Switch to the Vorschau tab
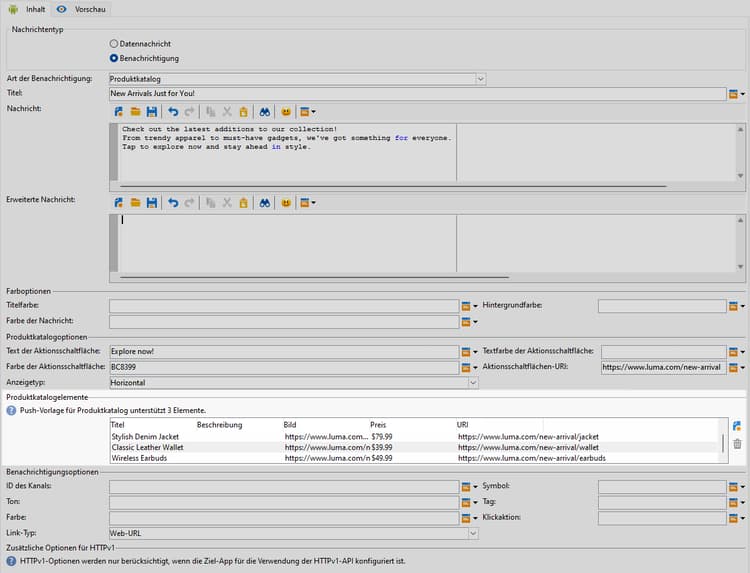This screenshot has height=573, width=750. (x=81, y=9)
